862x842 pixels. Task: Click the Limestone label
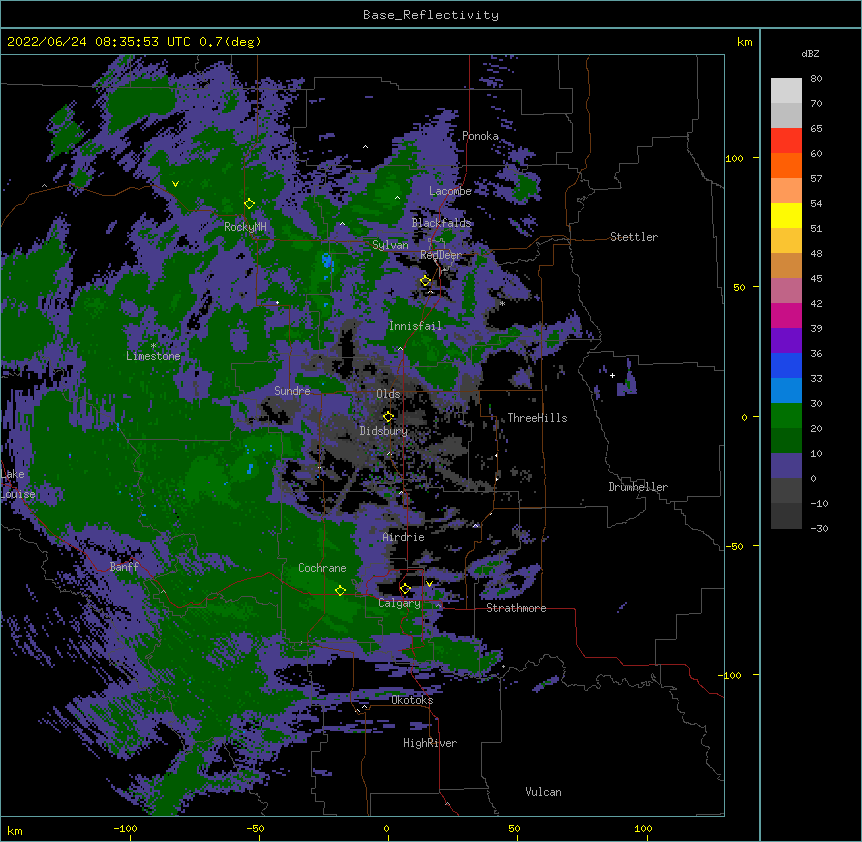(153, 356)
